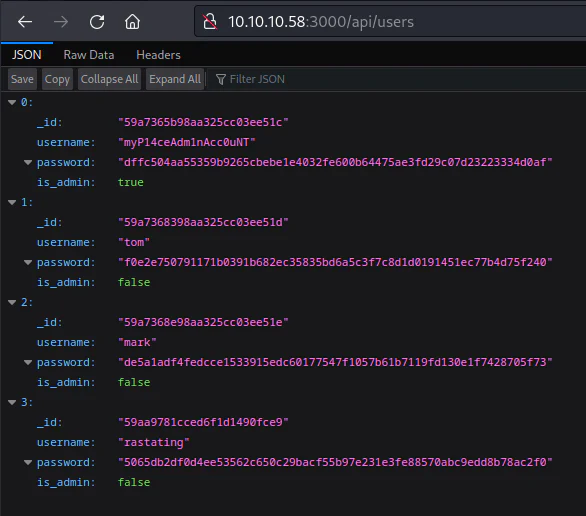The width and height of the screenshot is (586, 516).
Task: Click the is_admin false value for tom
Action: [x=134, y=282]
